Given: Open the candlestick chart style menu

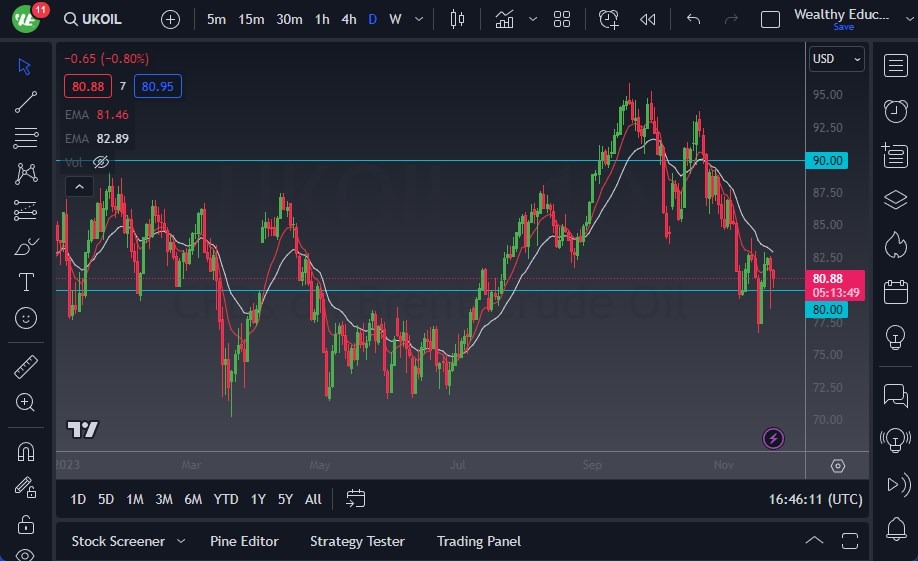Looking at the screenshot, I should pos(457,19).
